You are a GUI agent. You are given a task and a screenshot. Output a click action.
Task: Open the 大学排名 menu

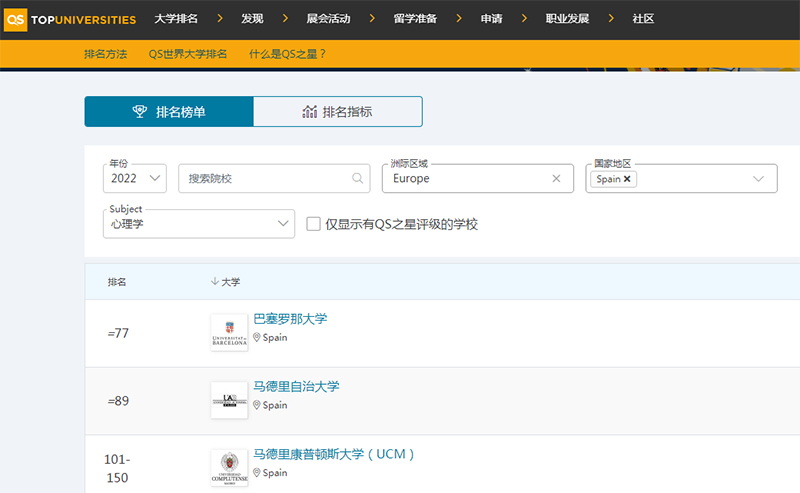pos(176,19)
